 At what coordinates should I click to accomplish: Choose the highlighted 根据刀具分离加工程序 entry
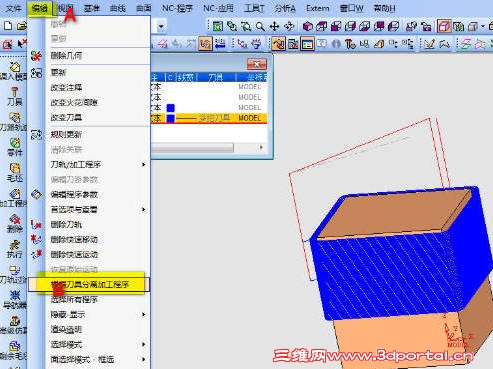(x=89, y=284)
